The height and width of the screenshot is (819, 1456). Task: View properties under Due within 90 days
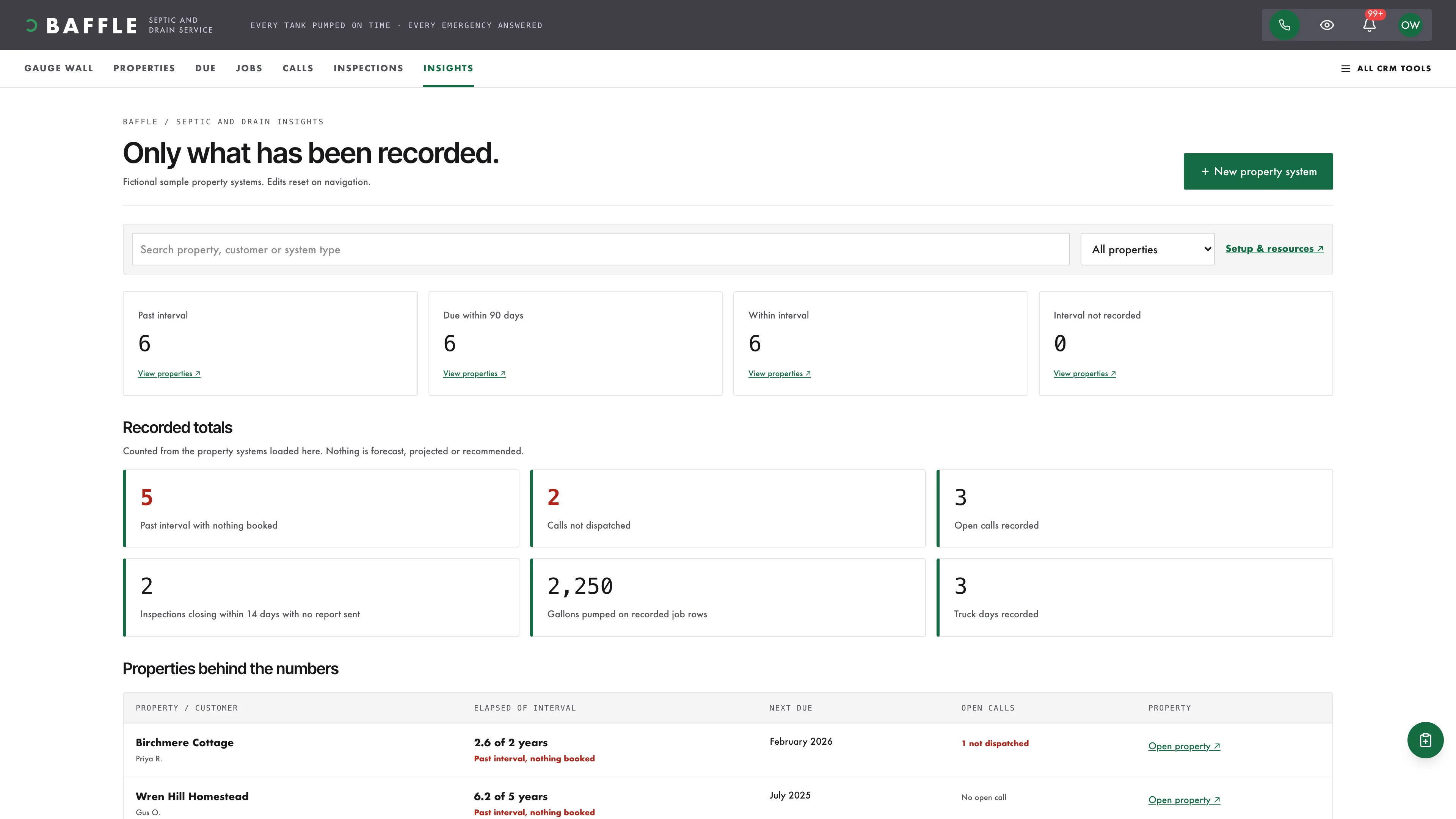coord(474,373)
